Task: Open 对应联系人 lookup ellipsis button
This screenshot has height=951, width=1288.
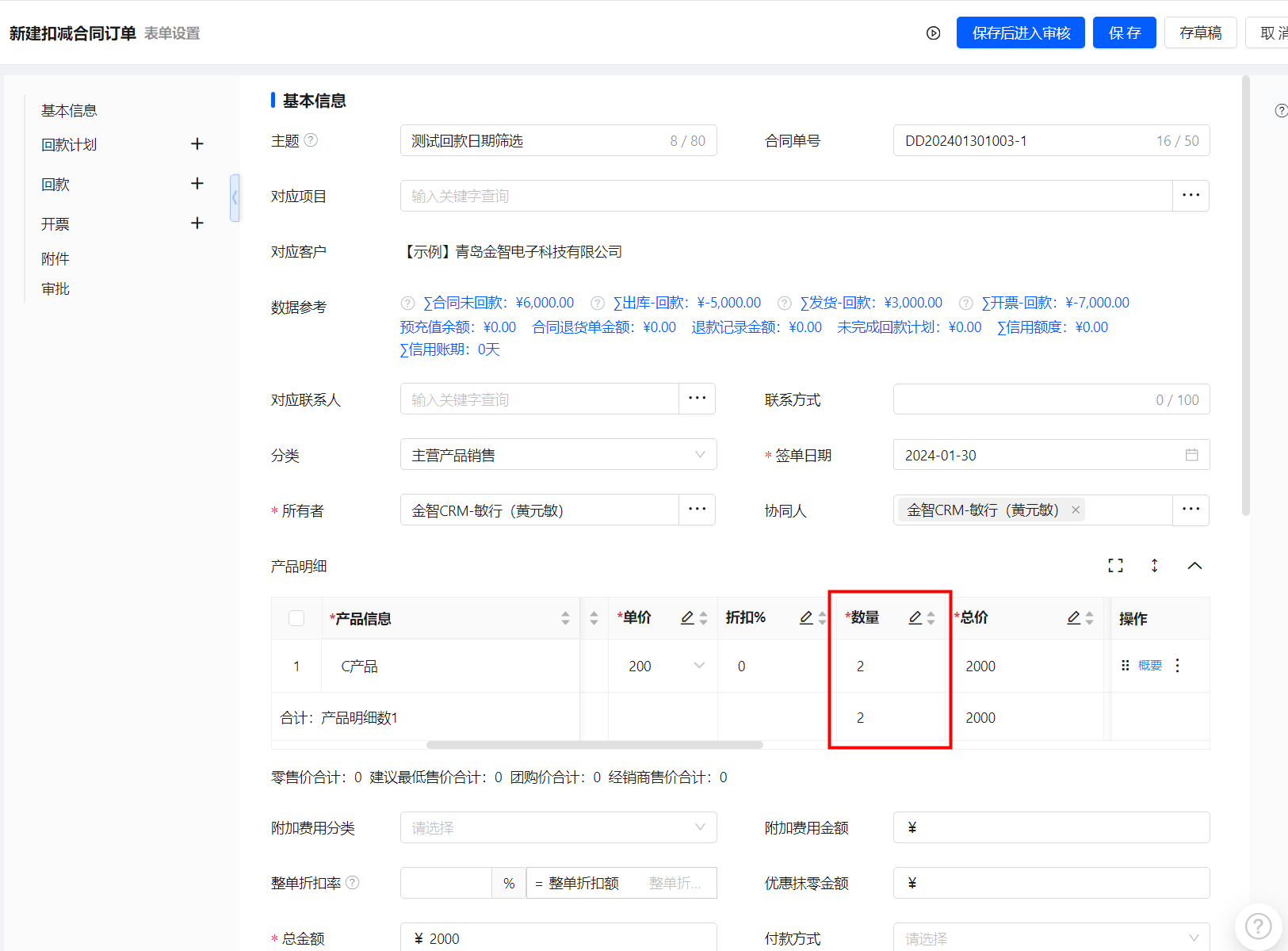Action: (697, 398)
